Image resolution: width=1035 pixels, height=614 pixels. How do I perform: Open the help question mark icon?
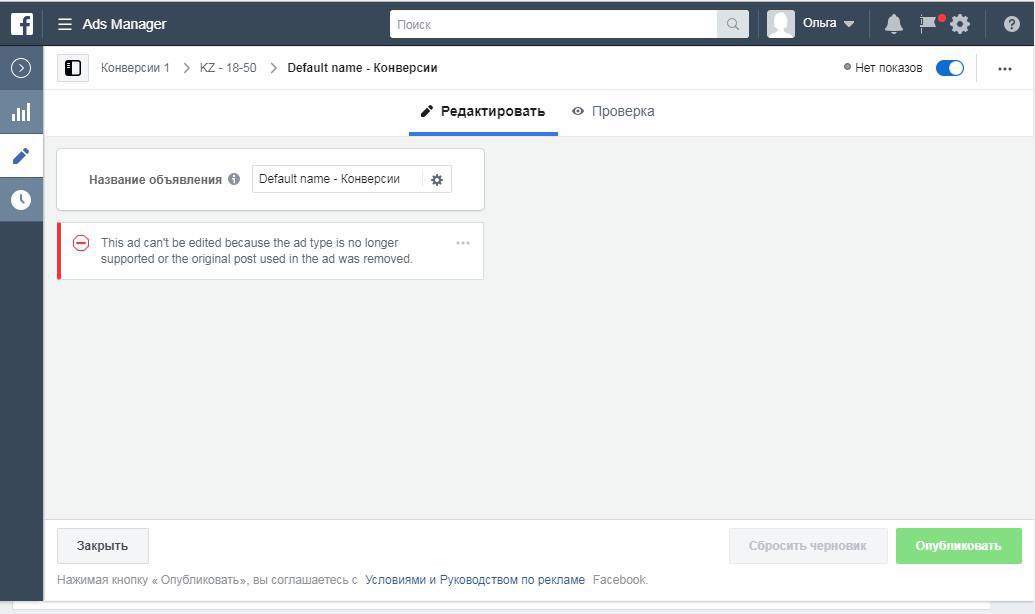1011,24
